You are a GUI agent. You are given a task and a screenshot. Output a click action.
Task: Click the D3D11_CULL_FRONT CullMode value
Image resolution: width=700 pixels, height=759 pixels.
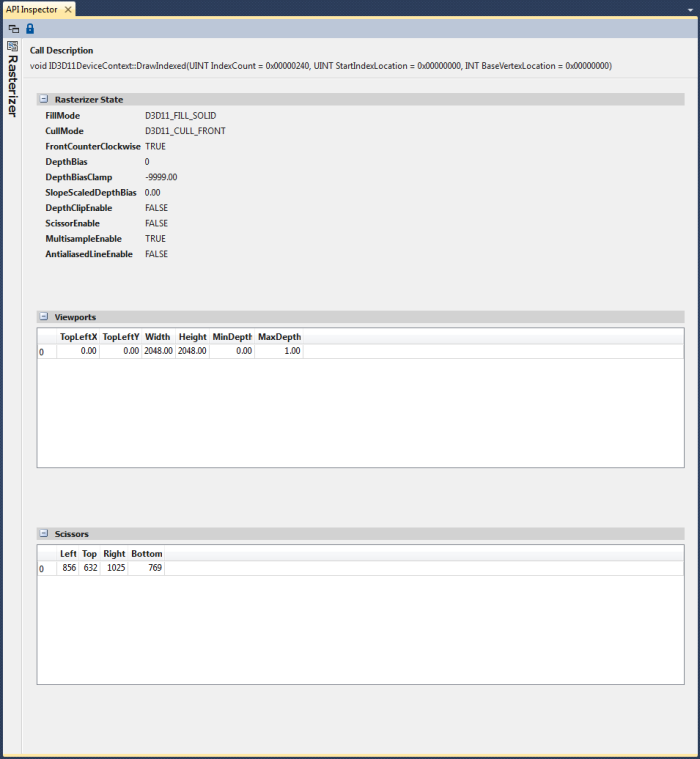(185, 131)
